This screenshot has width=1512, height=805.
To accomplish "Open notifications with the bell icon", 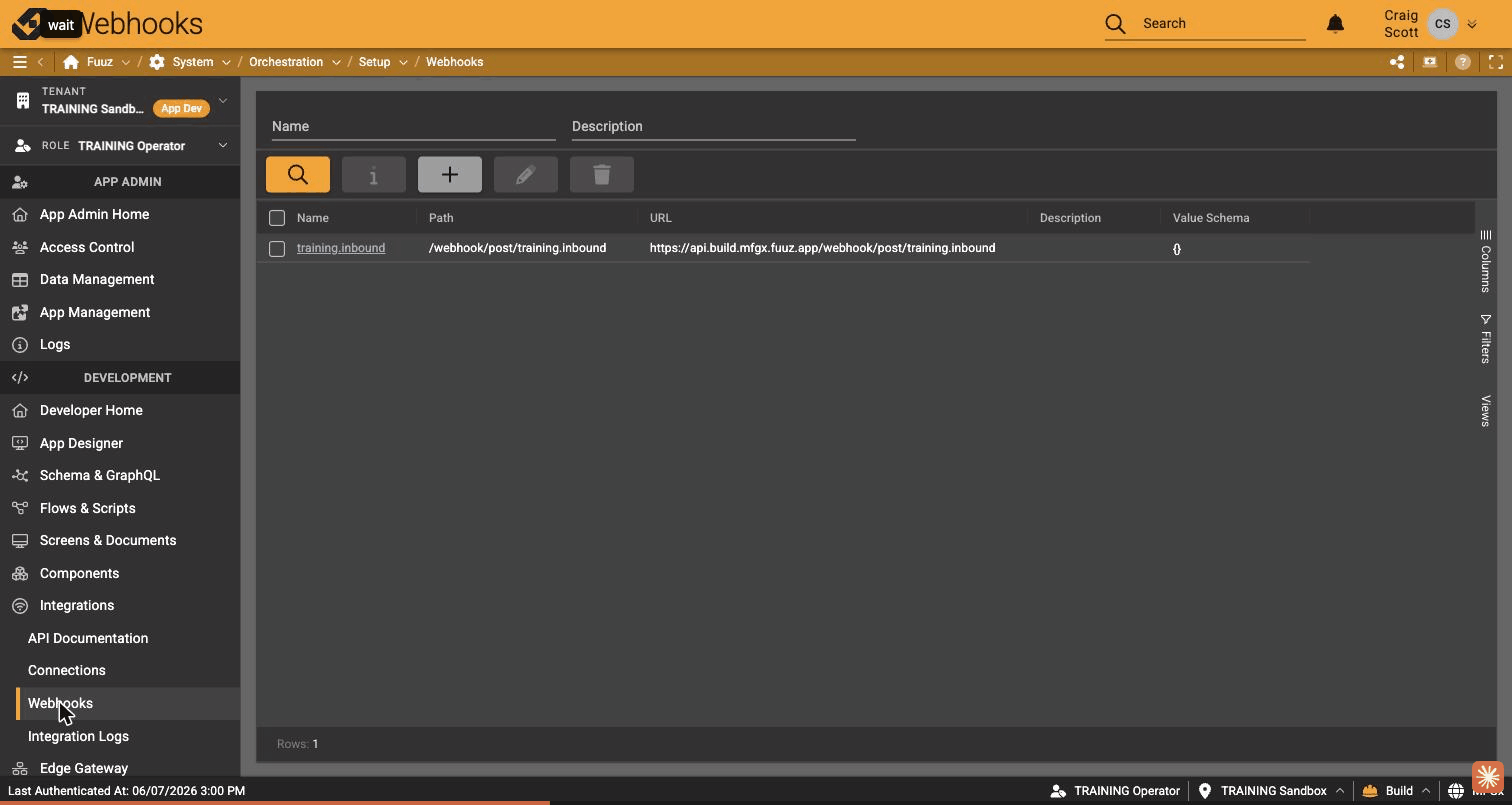I will [x=1335, y=23].
